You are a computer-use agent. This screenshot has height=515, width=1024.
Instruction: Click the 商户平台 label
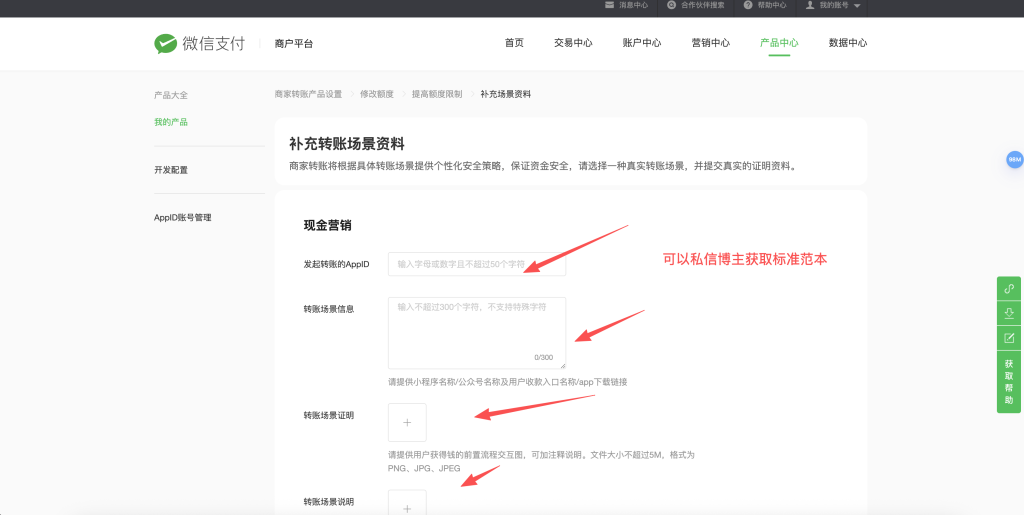(x=294, y=44)
